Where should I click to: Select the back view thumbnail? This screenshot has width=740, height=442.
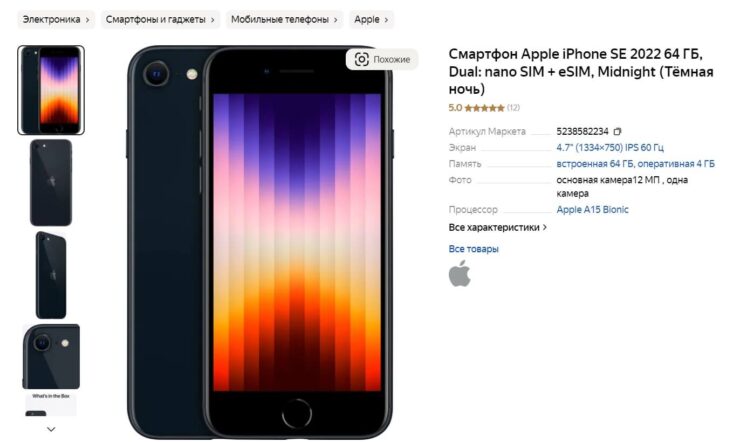coord(51,183)
